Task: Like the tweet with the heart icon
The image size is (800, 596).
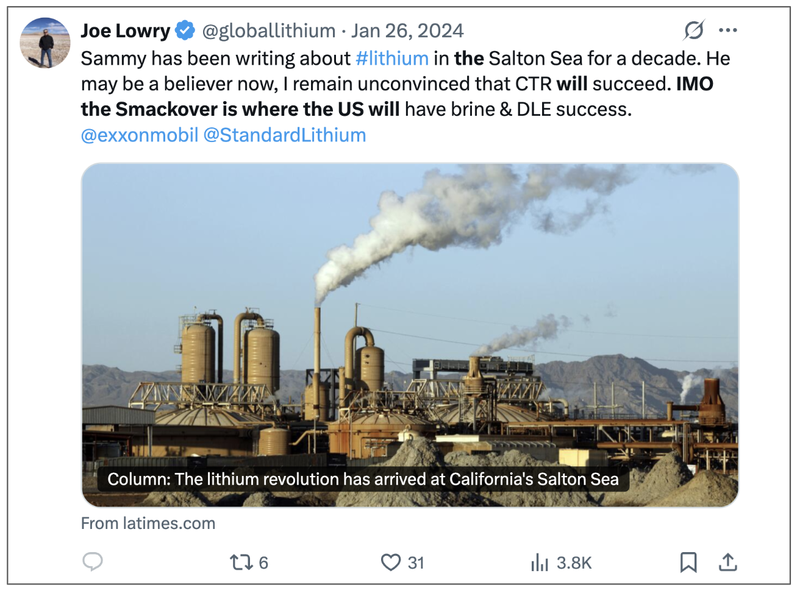Action: 392,562
